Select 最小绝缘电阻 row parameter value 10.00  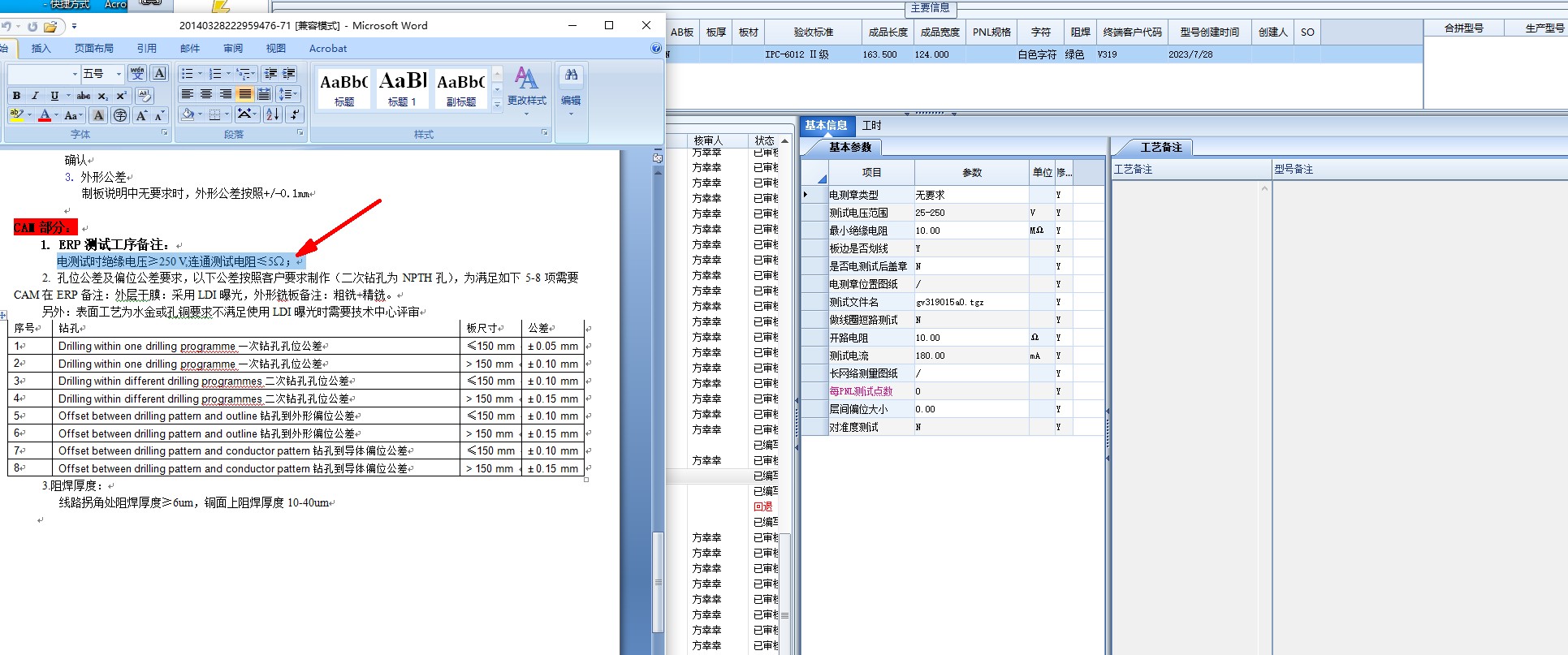point(971,231)
